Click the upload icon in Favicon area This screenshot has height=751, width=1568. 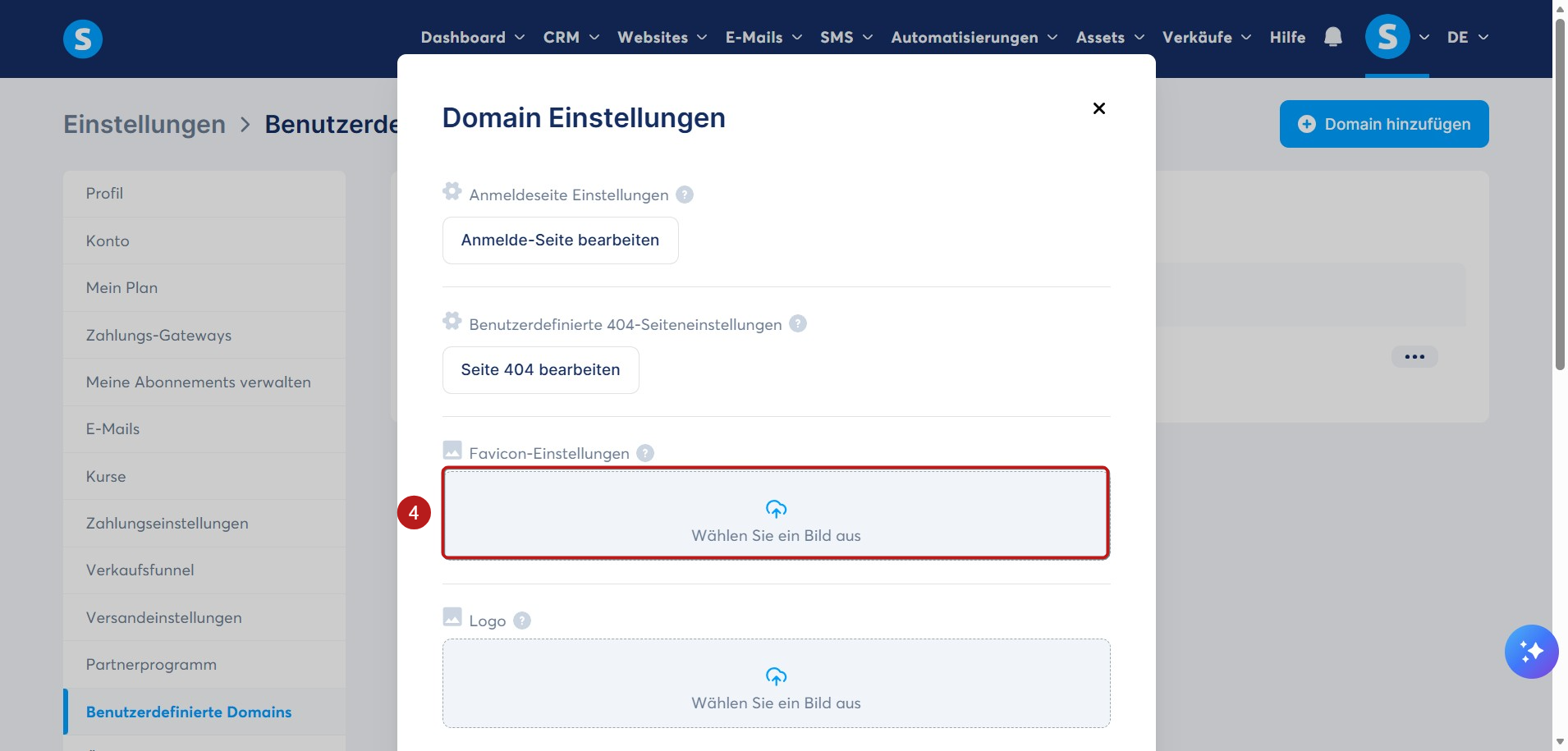pos(776,509)
